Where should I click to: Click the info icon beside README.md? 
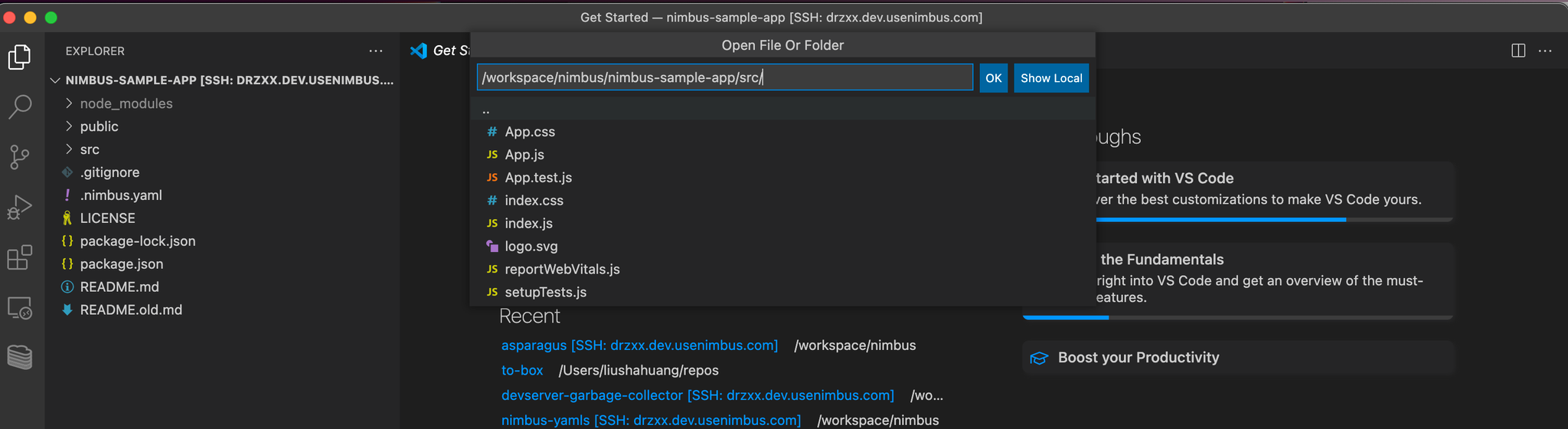point(67,287)
